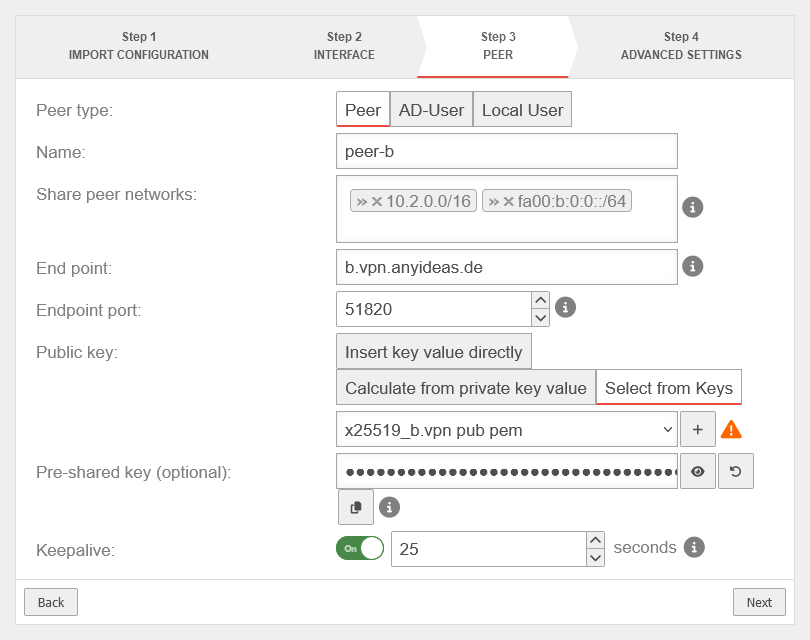Copy the pre-shared key to clipboard
The width and height of the screenshot is (810, 640).
pyautogui.click(x=356, y=507)
